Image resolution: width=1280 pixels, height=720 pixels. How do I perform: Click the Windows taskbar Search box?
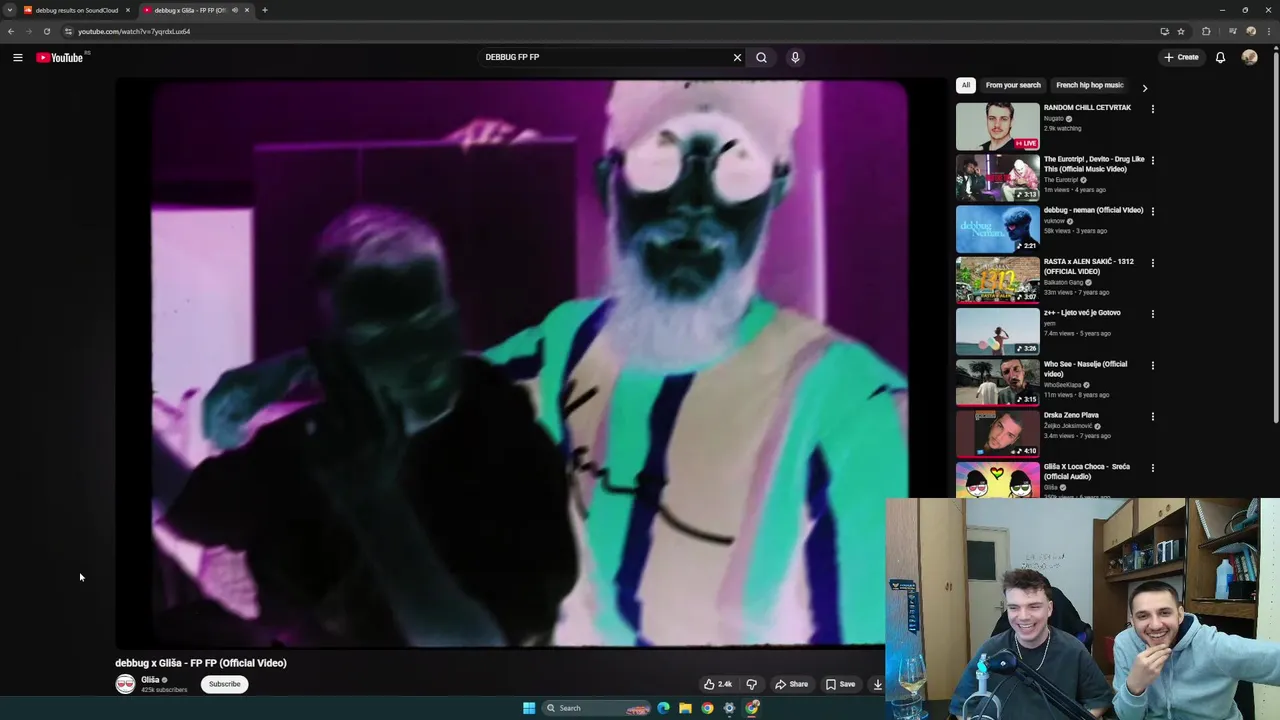tap(597, 708)
